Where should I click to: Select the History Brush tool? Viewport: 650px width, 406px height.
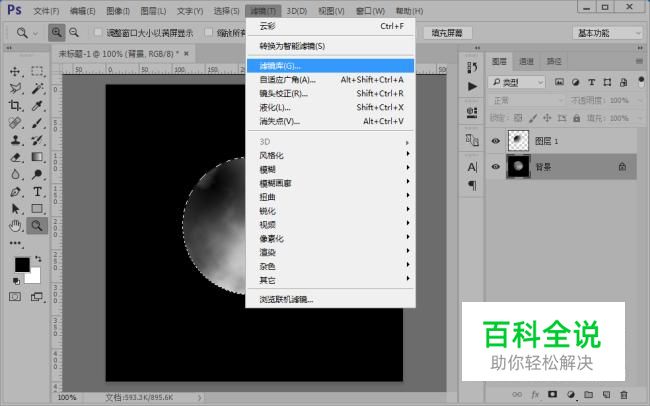(37, 140)
